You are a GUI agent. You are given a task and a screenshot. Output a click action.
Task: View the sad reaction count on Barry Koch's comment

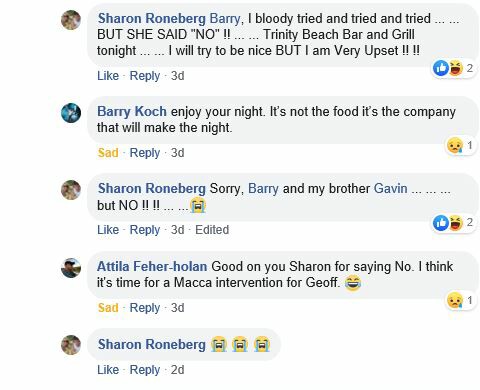pyautogui.click(x=461, y=145)
